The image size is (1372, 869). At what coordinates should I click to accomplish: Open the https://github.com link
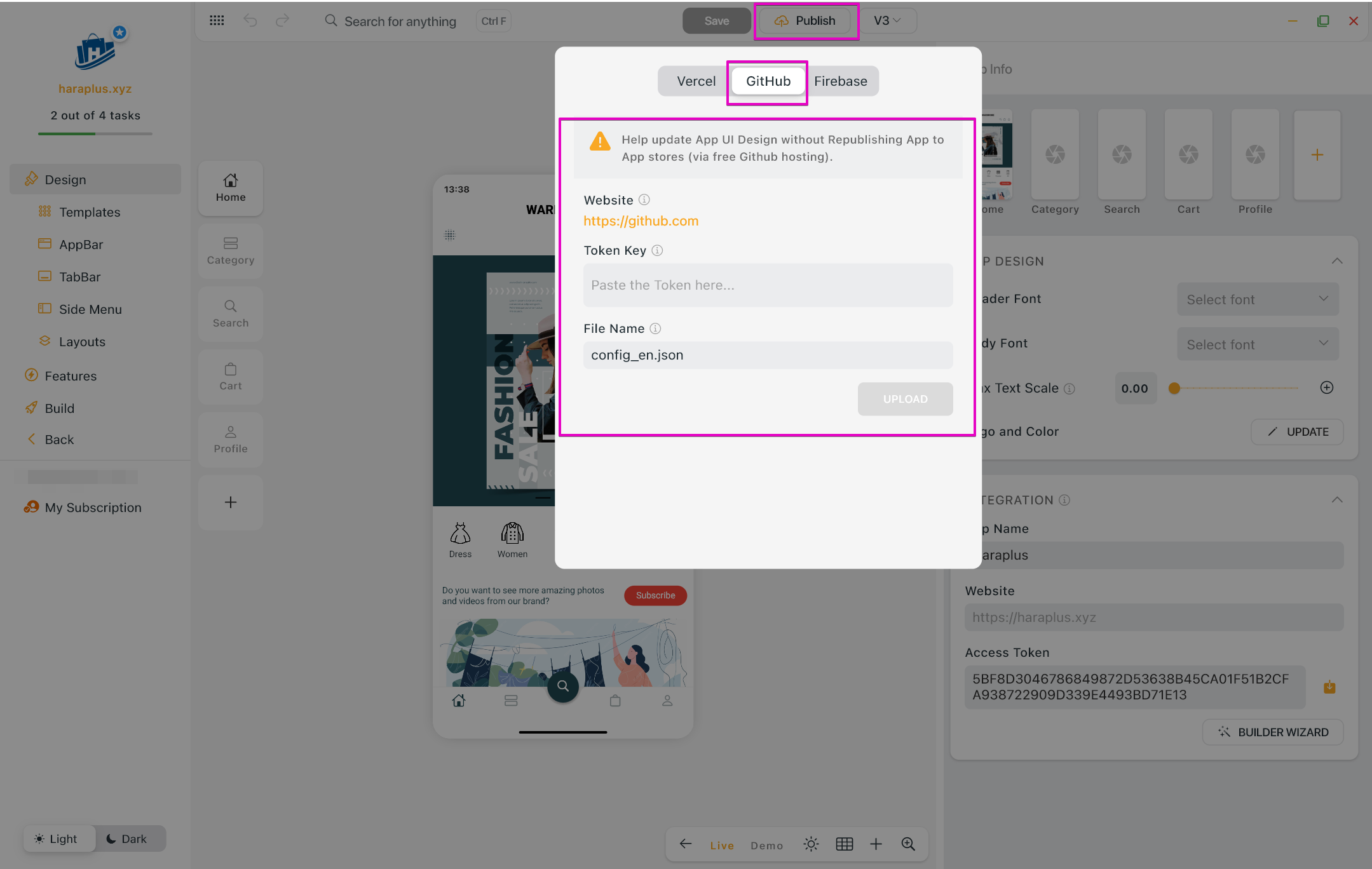pyautogui.click(x=641, y=221)
